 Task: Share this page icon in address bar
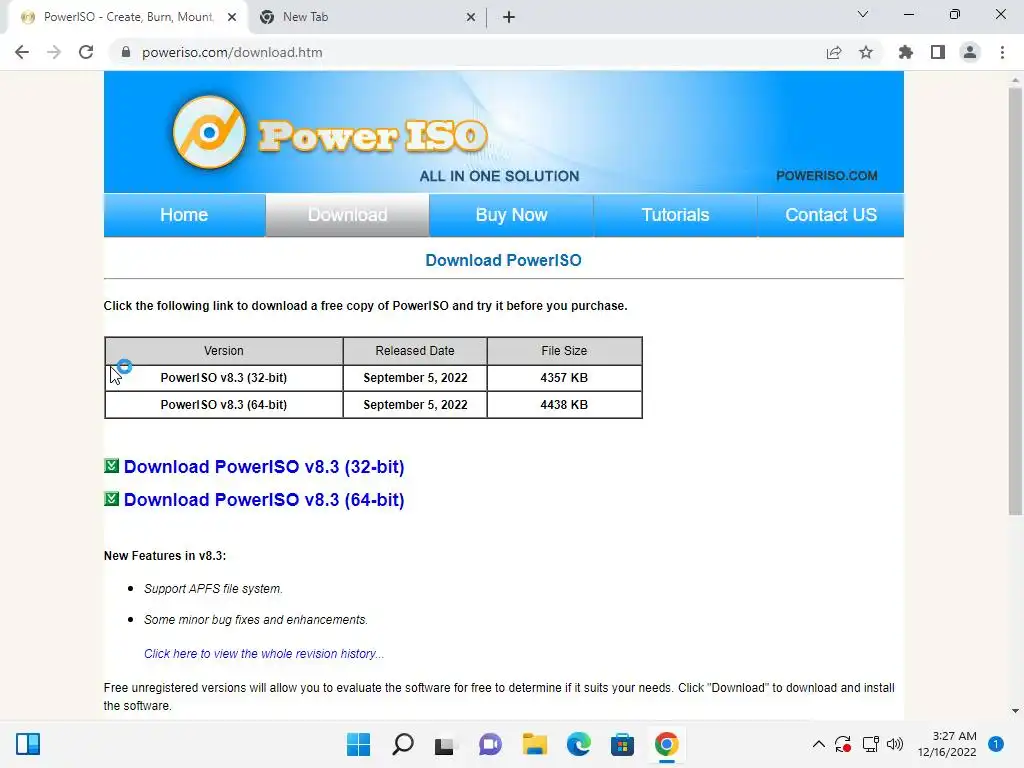click(834, 52)
